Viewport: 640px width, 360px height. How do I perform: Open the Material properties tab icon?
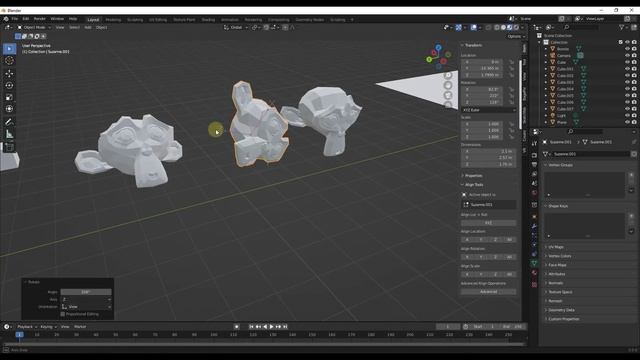[534, 273]
